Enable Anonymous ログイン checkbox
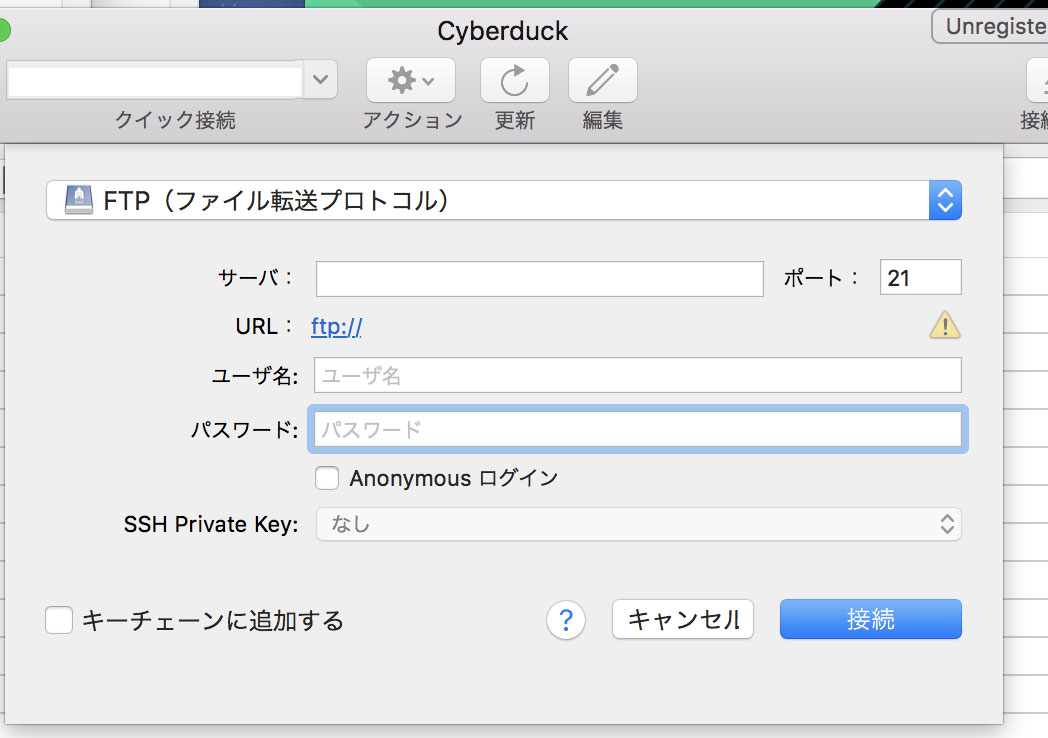This screenshot has height=738, width=1048. click(327, 478)
